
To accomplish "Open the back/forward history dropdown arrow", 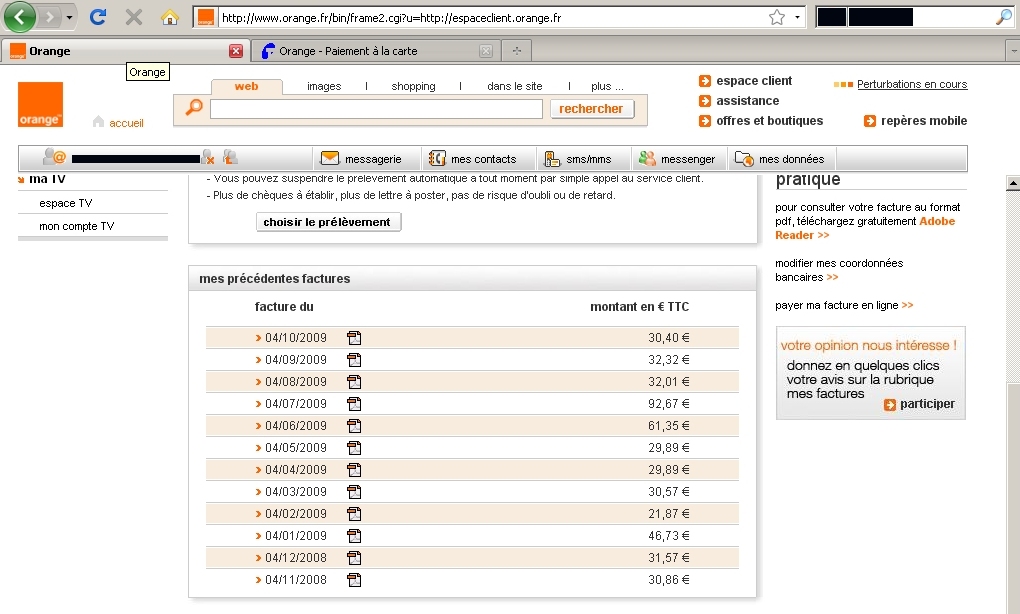I will point(69,18).
